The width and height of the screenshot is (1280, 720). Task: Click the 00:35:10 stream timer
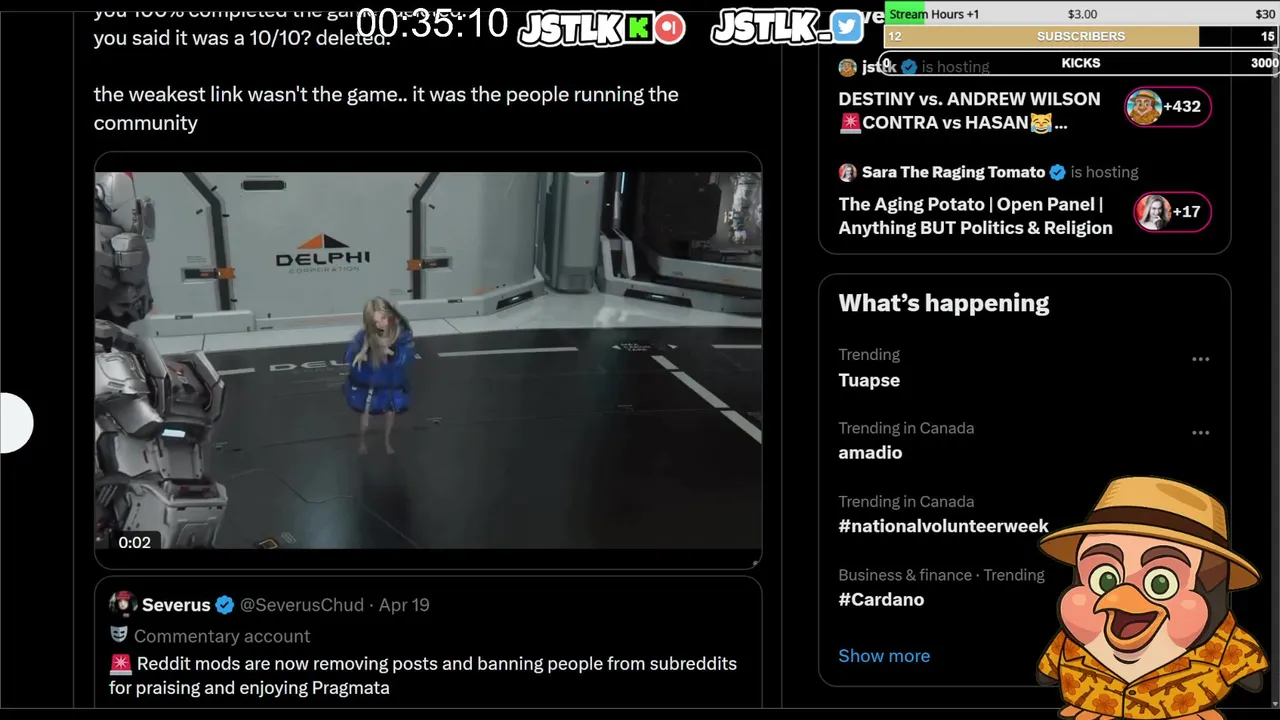coord(432,23)
